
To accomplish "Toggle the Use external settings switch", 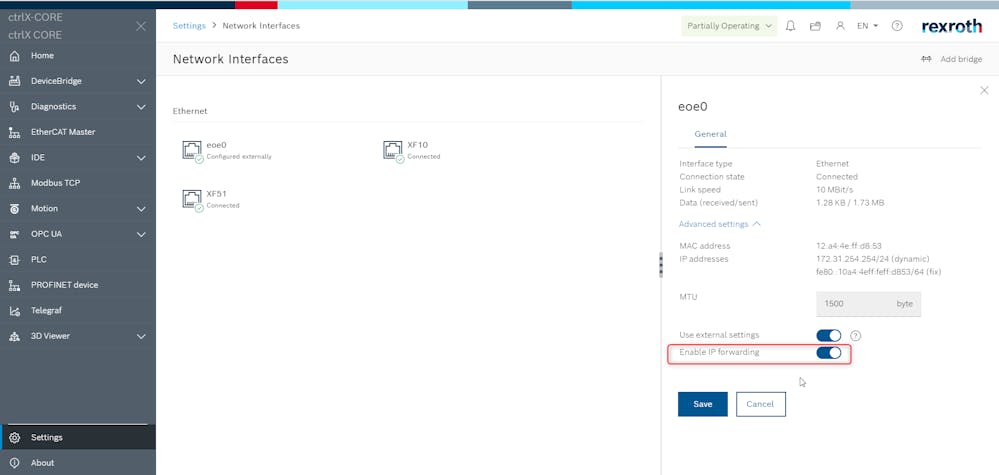I will coord(829,335).
